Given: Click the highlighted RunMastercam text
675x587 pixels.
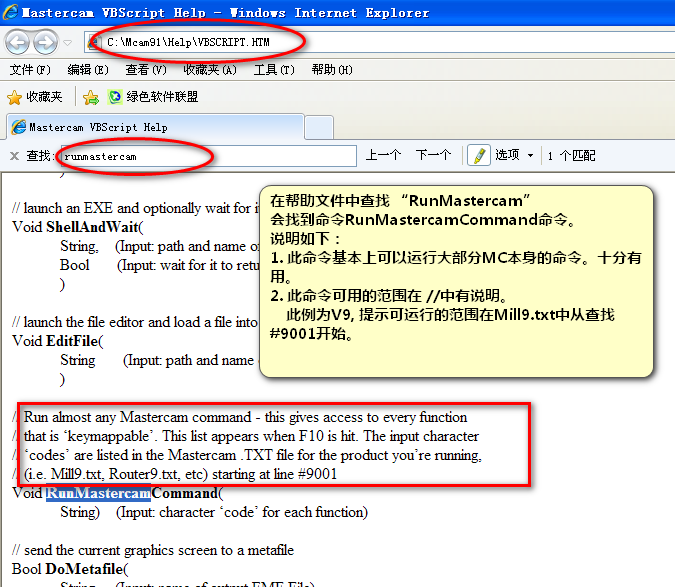Looking at the screenshot, I should (98, 493).
